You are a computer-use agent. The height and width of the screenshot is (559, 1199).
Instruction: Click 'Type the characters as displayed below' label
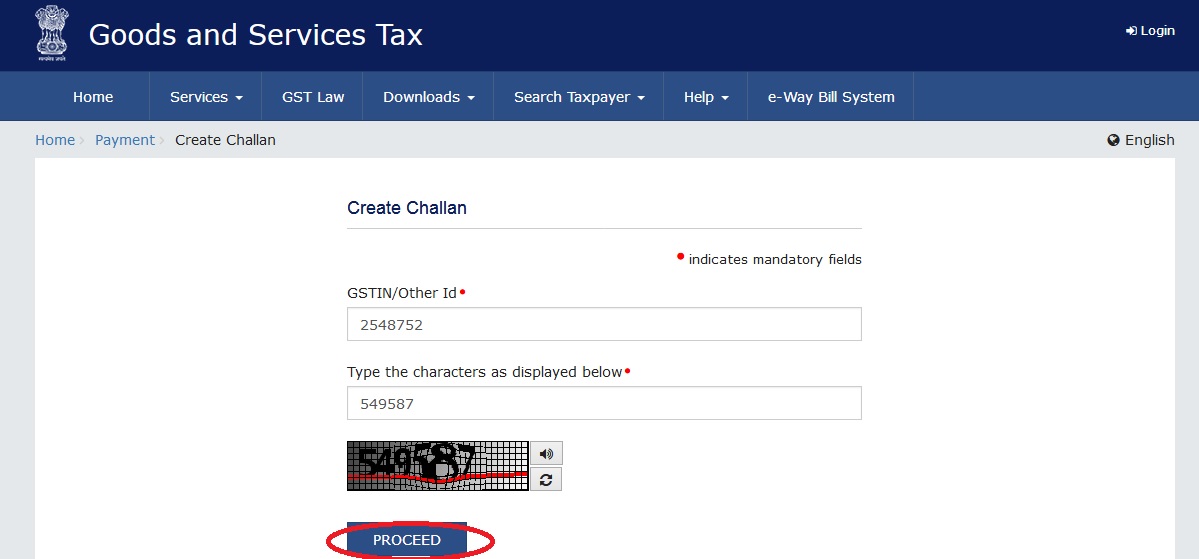point(484,372)
